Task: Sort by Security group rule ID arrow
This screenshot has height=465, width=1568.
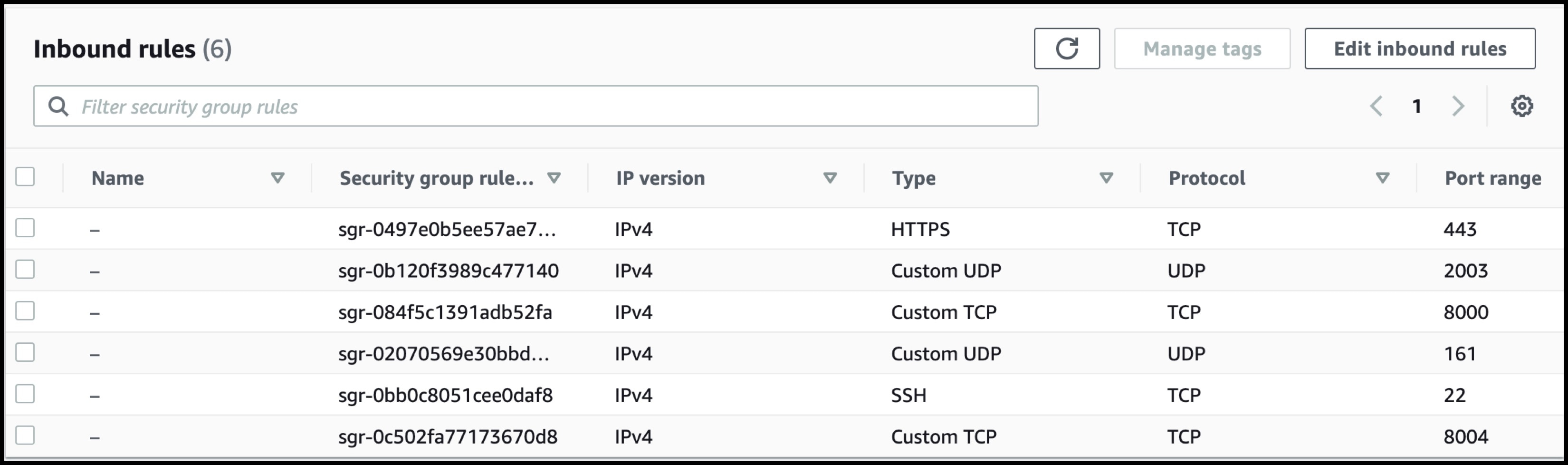Action: tap(554, 178)
